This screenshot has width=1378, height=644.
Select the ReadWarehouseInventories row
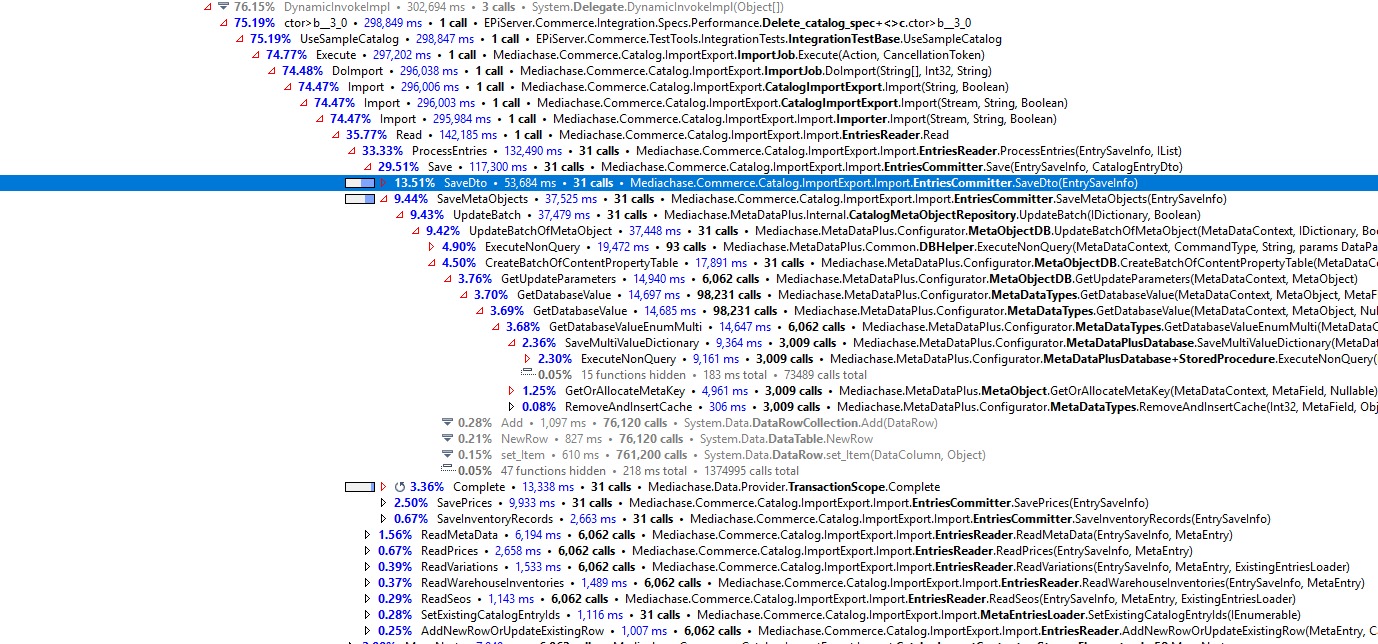(492, 583)
